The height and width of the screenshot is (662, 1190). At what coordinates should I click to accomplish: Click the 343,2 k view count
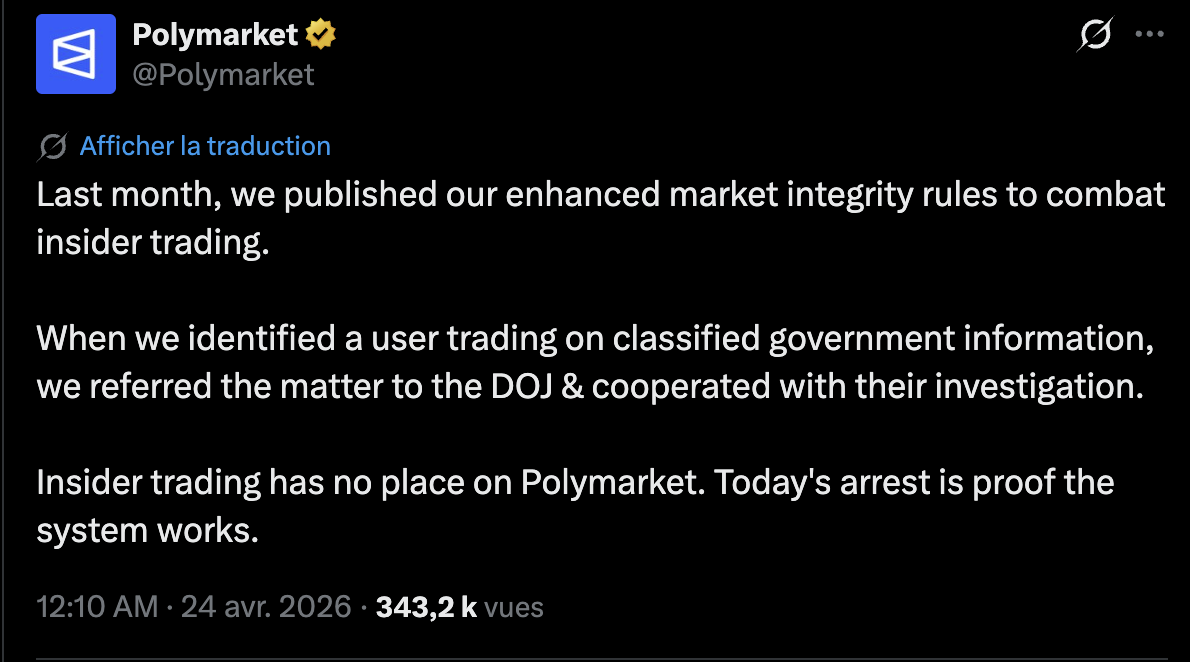click(x=426, y=606)
